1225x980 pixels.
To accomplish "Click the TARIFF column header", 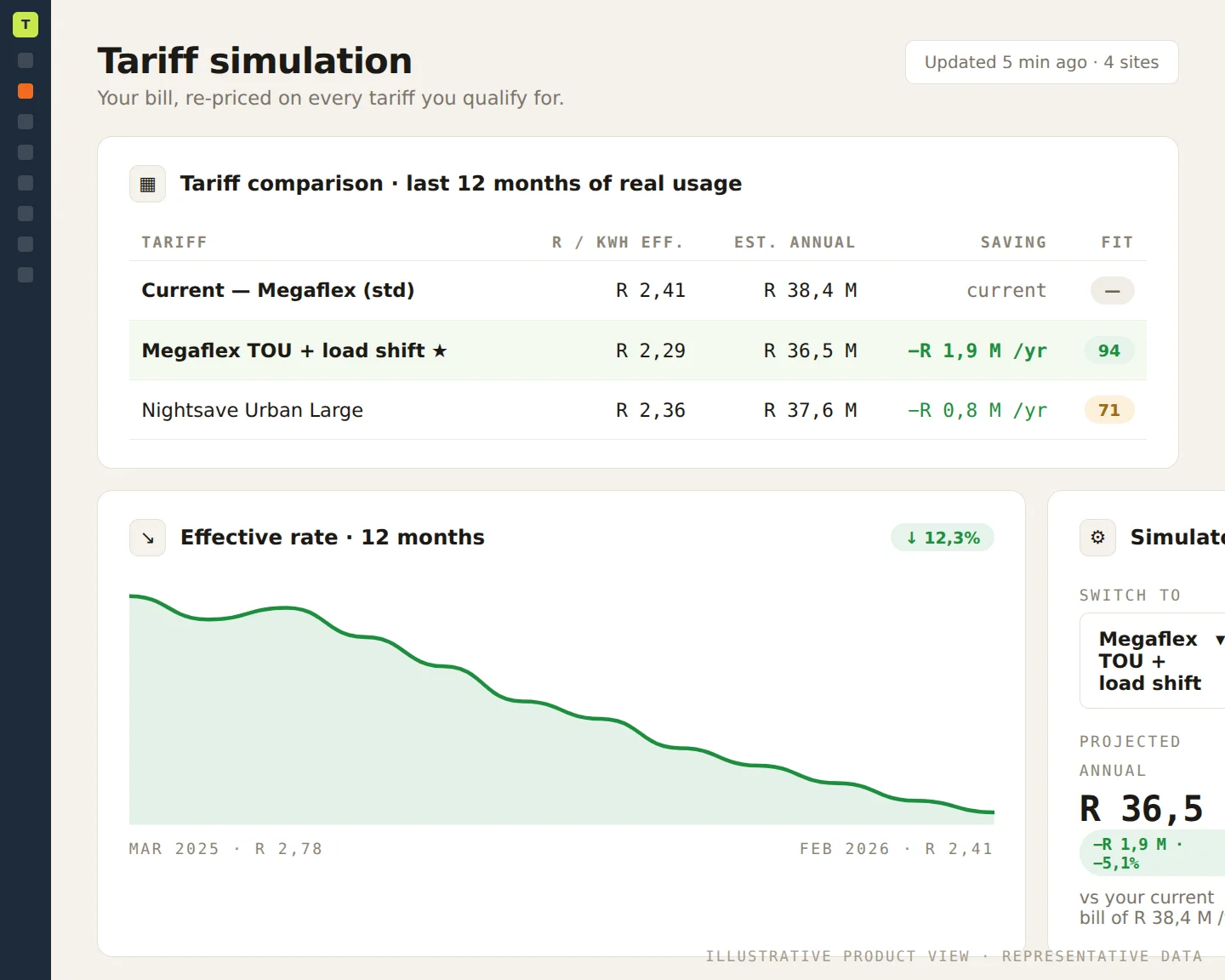I will [x=174, y=242].
